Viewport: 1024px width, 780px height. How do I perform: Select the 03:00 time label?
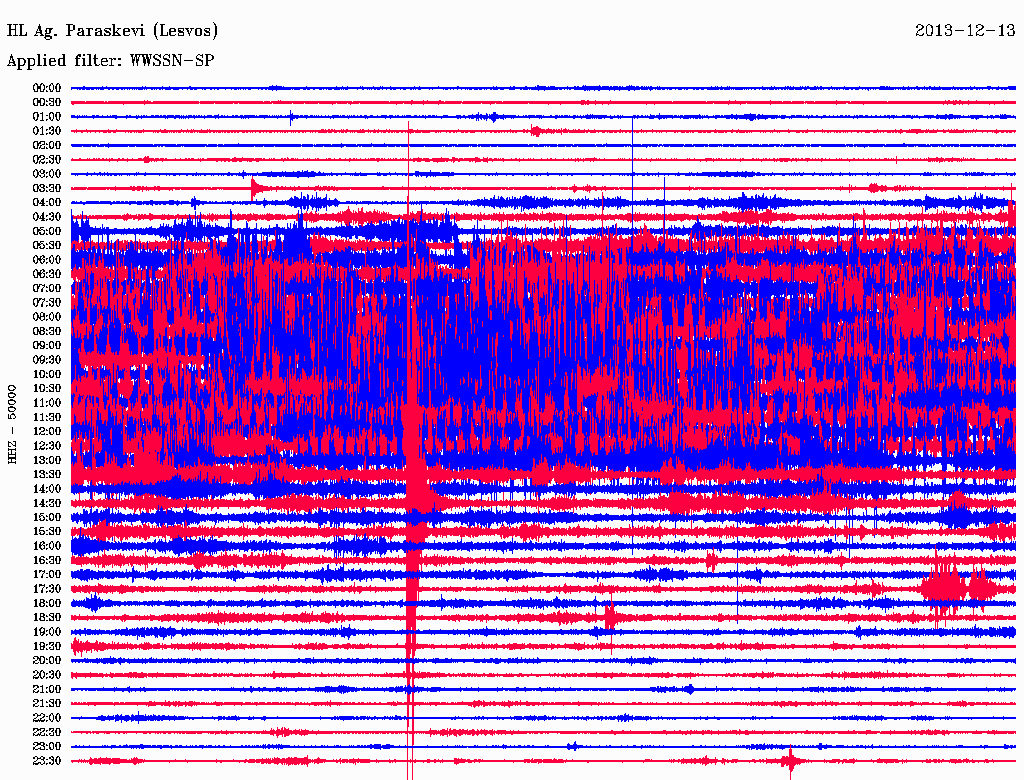click(x=47, y=174)
